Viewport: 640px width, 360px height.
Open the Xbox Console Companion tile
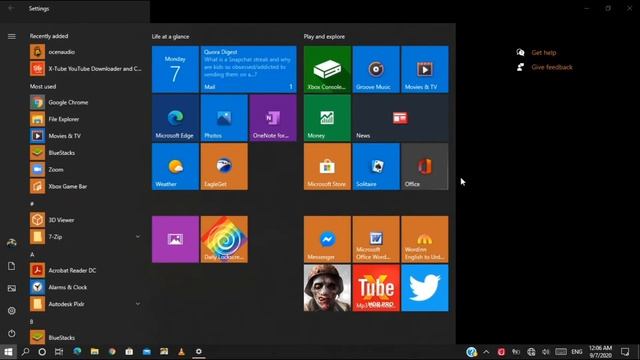click(327, 69)
